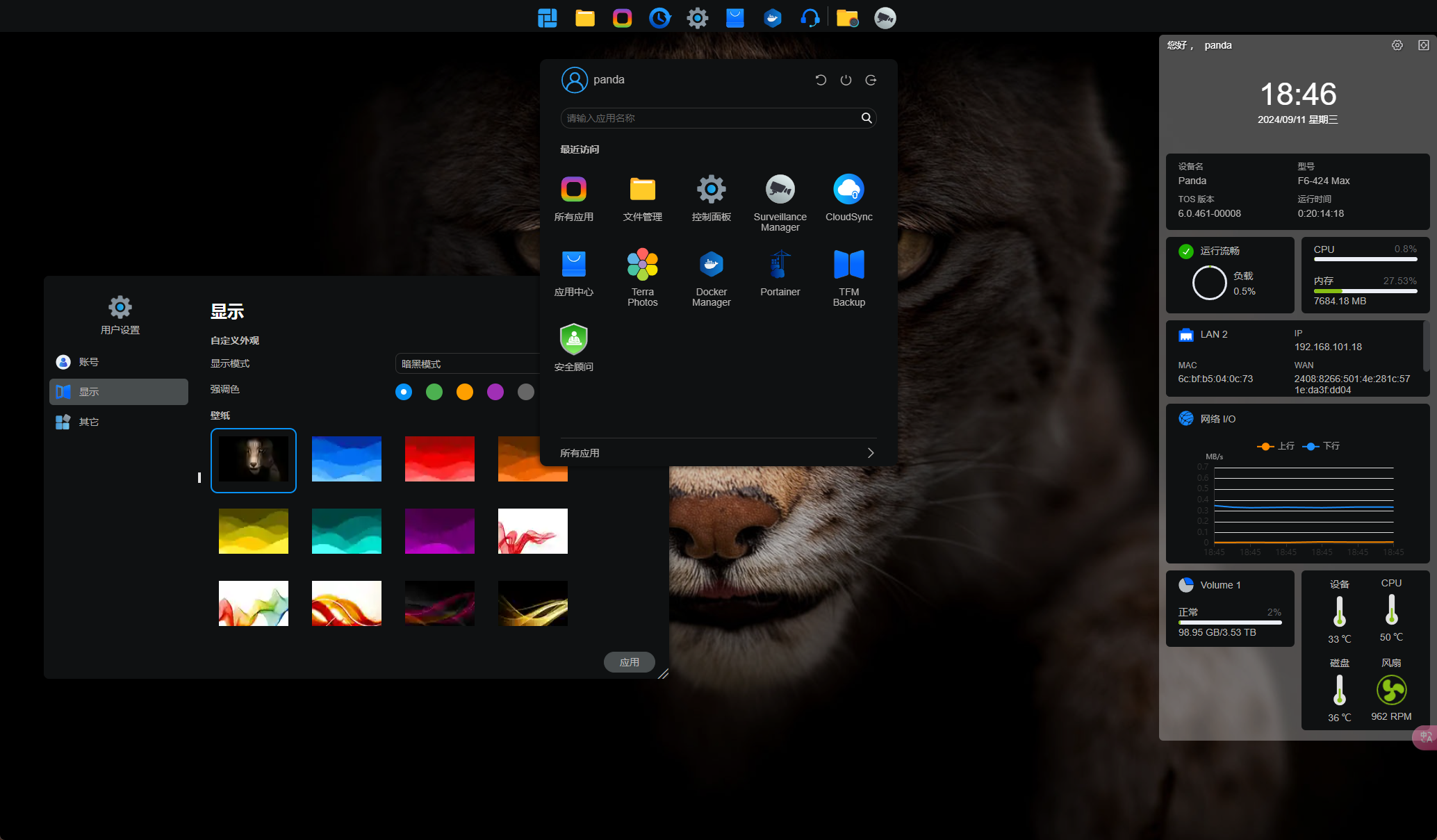Open the folder-with-camera icon in dock
Image resolution: width=1437 pixels, height=840 pixels.
pos(848,18)
